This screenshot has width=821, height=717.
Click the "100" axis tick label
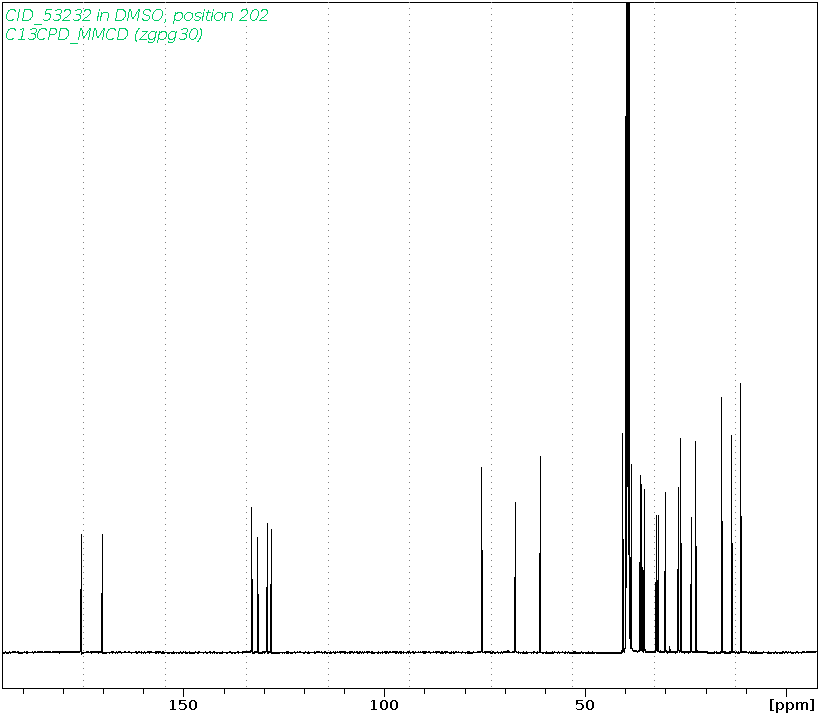pos(384,705)
